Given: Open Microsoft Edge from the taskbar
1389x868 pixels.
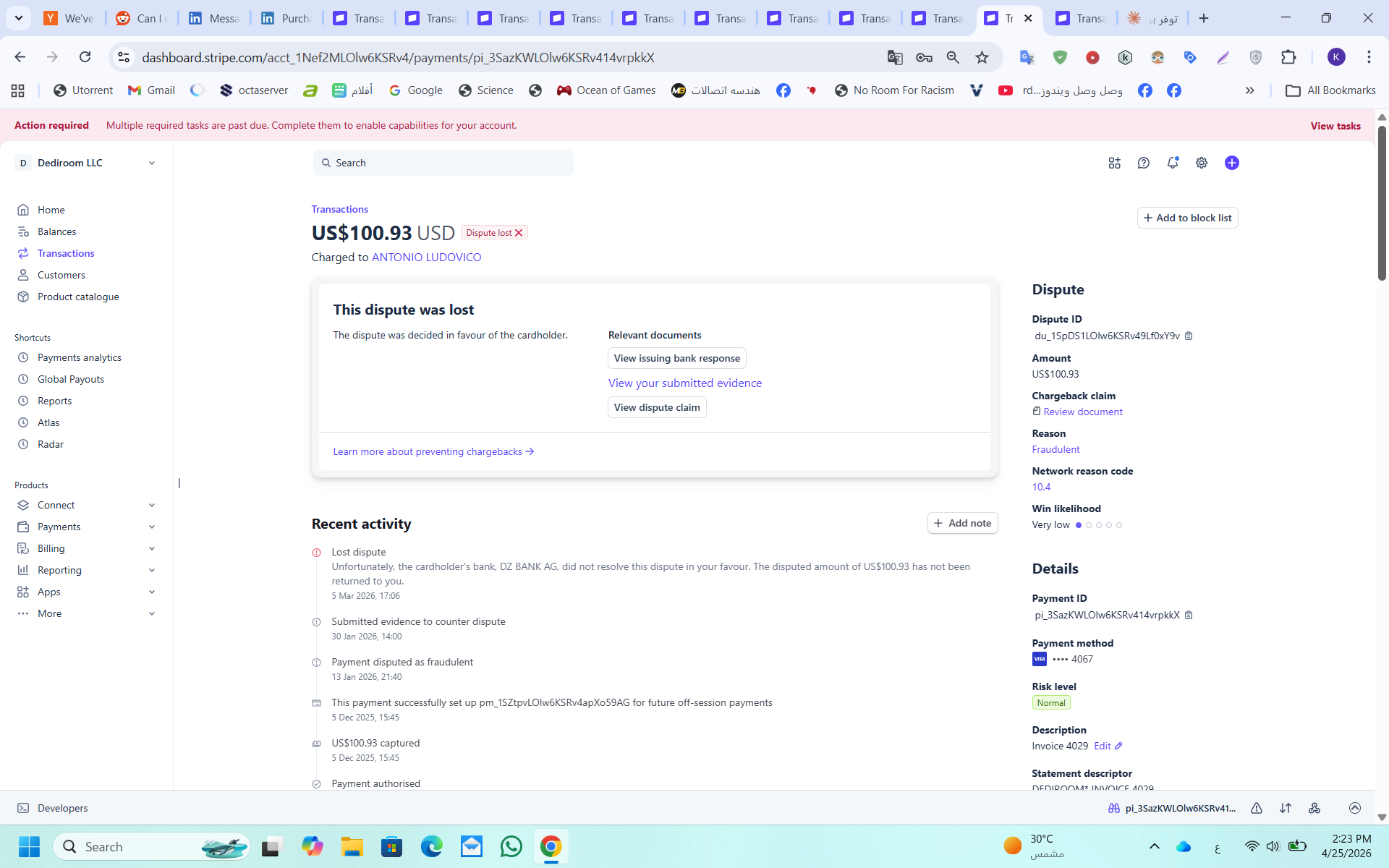Looking at the screenshot, I should [x=432, y=846].
